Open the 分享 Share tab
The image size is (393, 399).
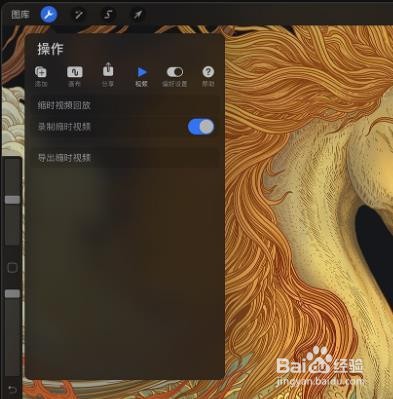click(x=108, y=75)
